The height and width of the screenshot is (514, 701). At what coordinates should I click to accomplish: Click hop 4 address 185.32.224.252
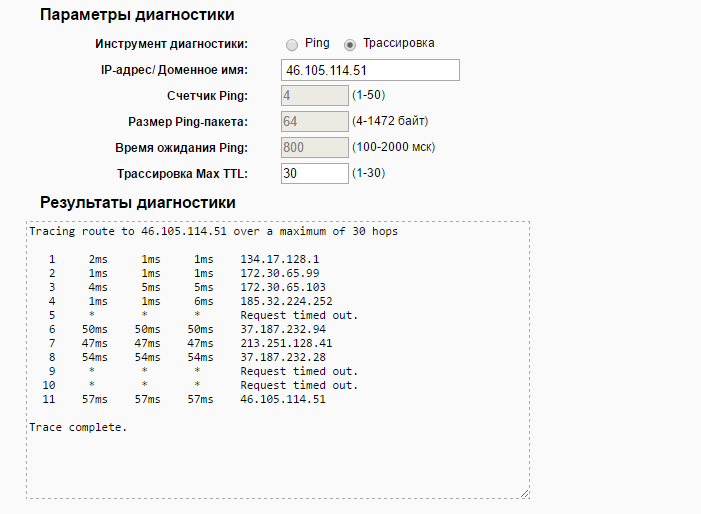point(286,301)
